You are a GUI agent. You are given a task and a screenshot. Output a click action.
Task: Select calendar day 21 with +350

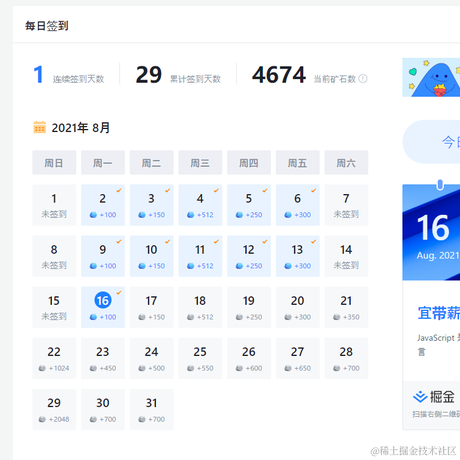click(346, 307)
